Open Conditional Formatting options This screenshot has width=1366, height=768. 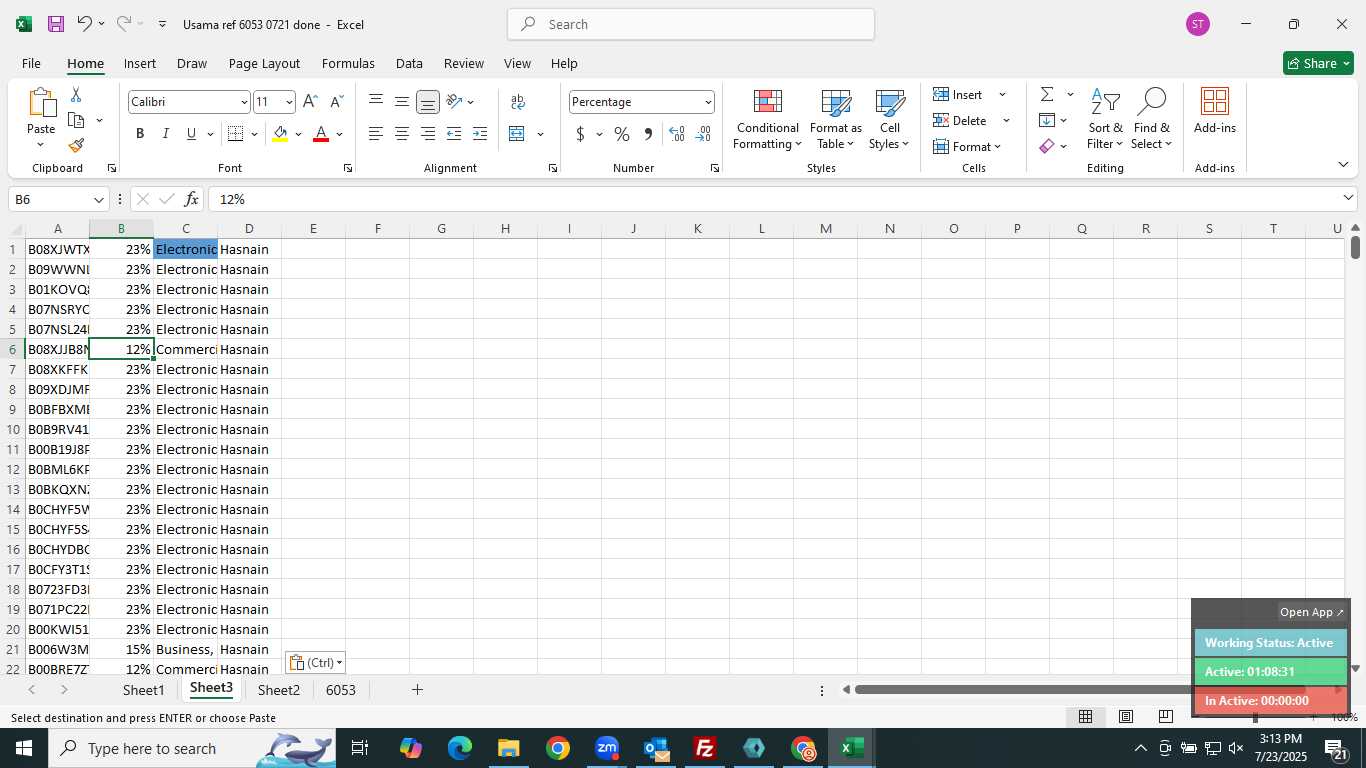point(767,120)
